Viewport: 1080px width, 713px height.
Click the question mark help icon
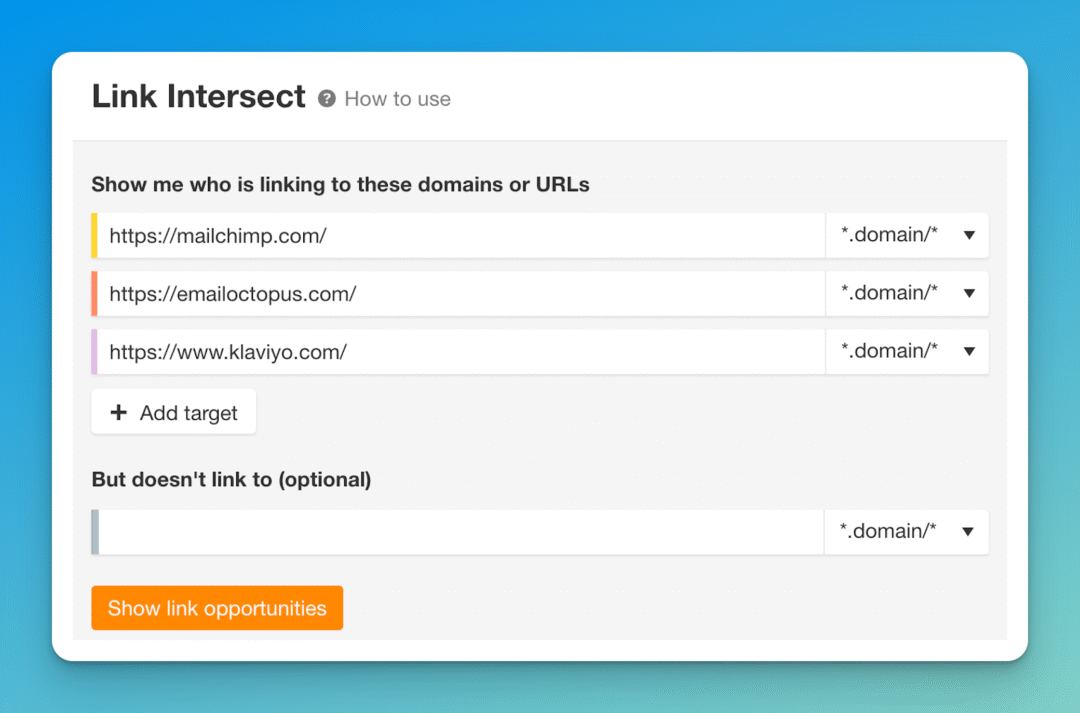[x=327, y=98]
